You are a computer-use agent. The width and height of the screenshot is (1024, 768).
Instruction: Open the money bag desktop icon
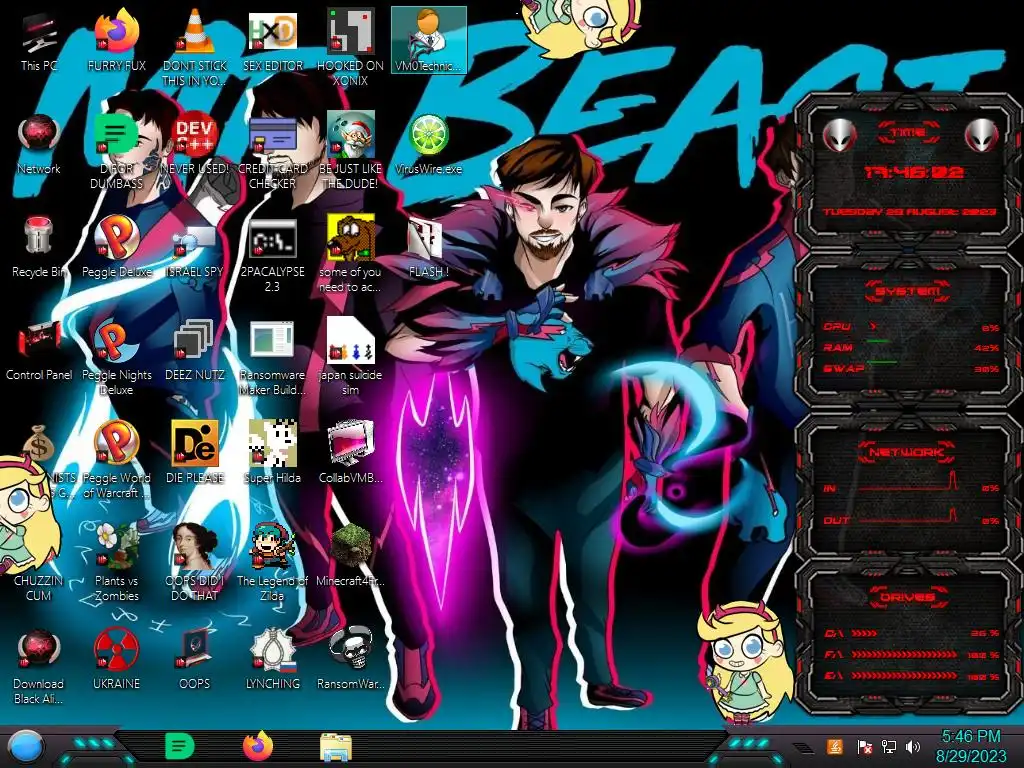[39, 443]
